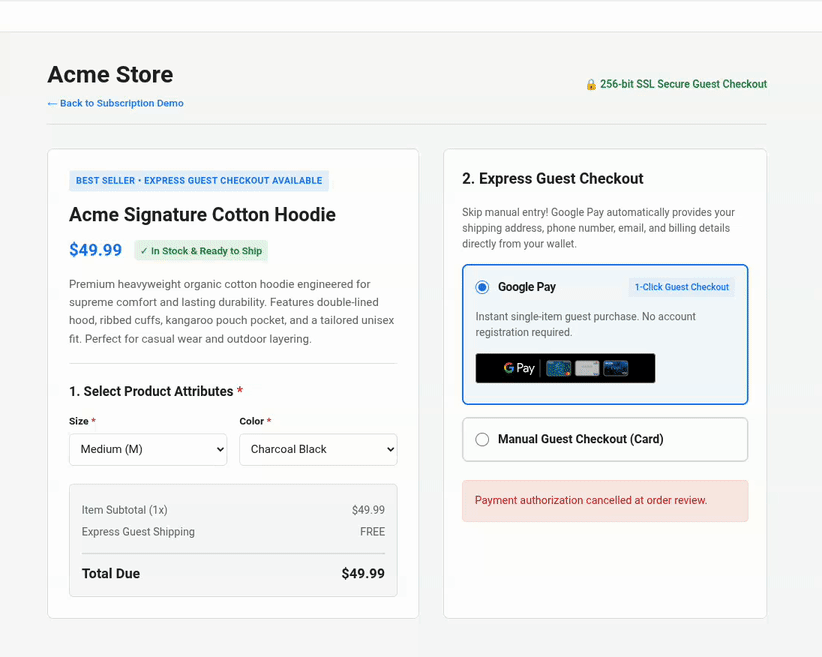
Task: Click the 2. Express Guest Checkout heading
Action: click(x=553, y=179)
